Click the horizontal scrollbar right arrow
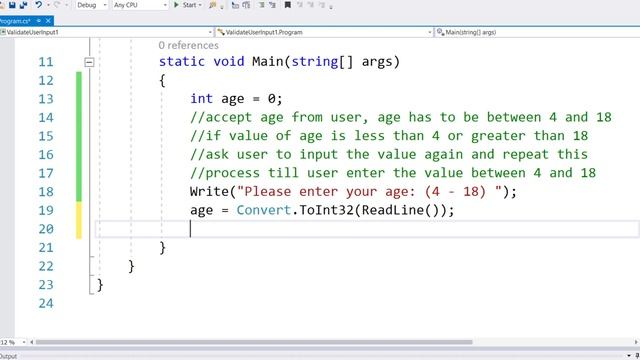The width and height of the screenshot is (640, 360). (636, 342)
